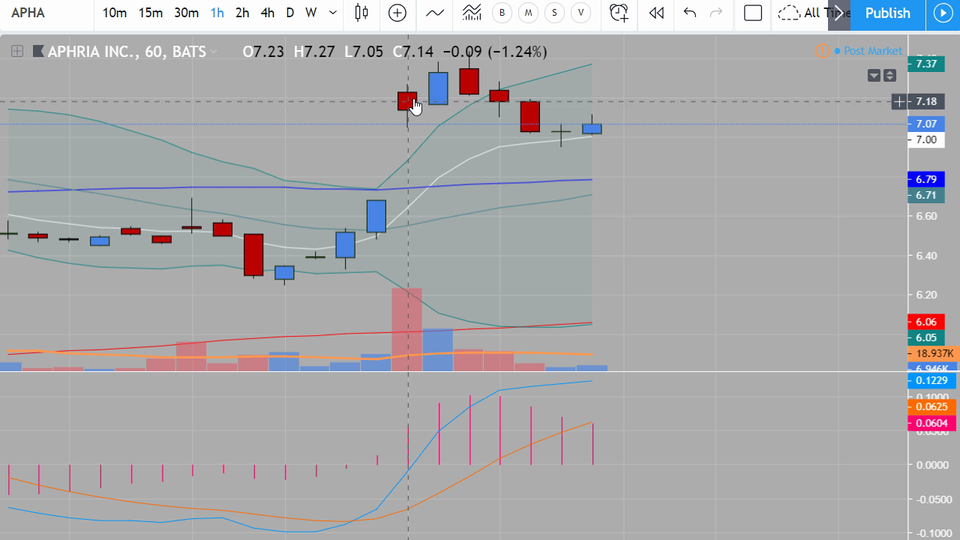This screenshot has height=540, width=960.
Task: Open the indicators line icon
Action: [x=435, y=13]
